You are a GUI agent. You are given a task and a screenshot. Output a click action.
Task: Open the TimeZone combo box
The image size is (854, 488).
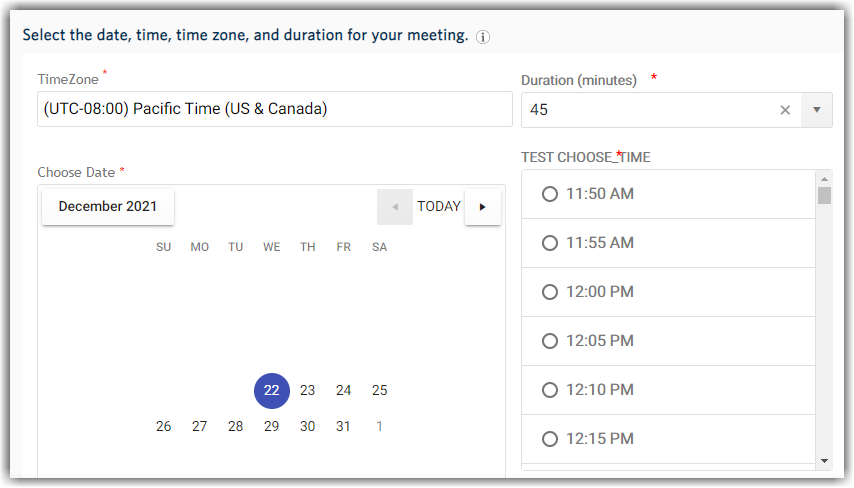click(x=274, y=109)
